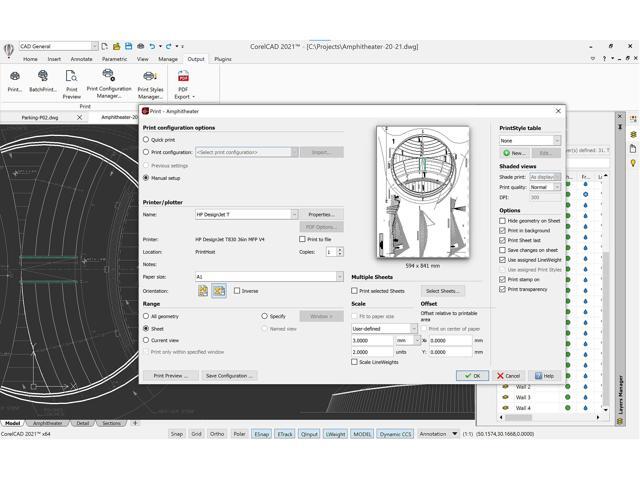Click the printer Properties button
The image size is (640, 480).
(x=322, y=214)
